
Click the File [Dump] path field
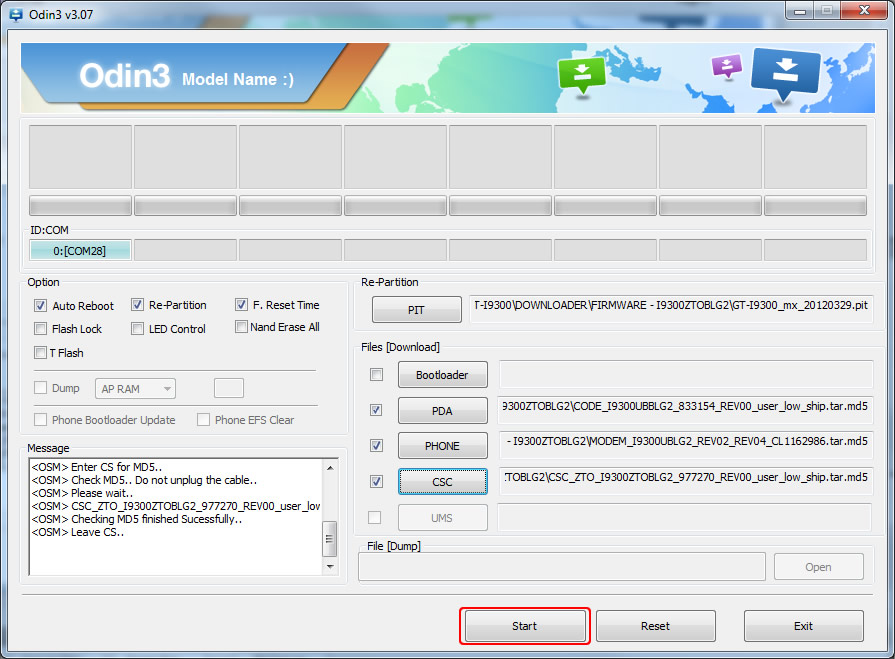pos(562,567)
